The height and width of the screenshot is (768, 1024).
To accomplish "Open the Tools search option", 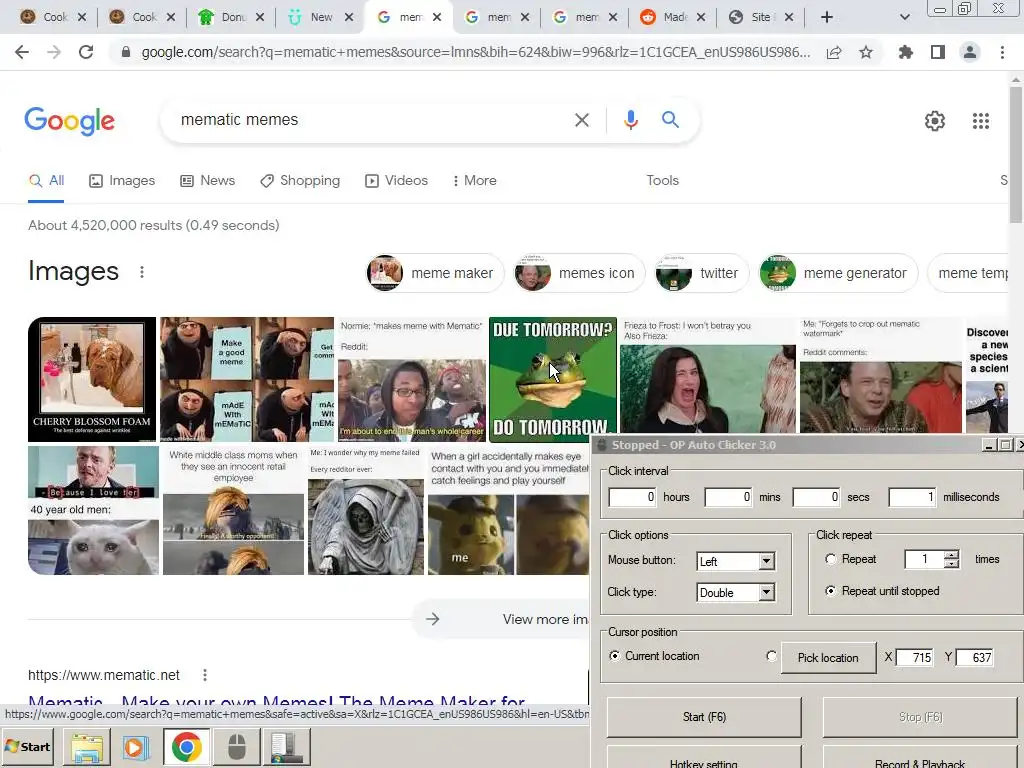I will tap(662, 180).
